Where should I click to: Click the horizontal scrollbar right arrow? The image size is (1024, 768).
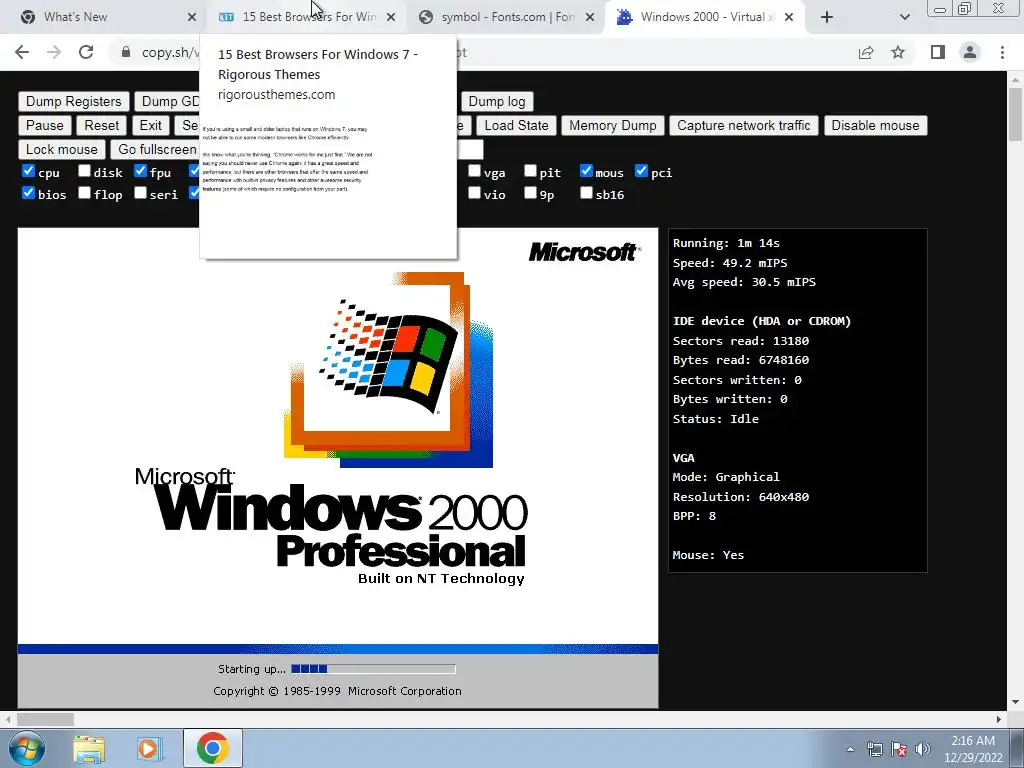(999, 719)
